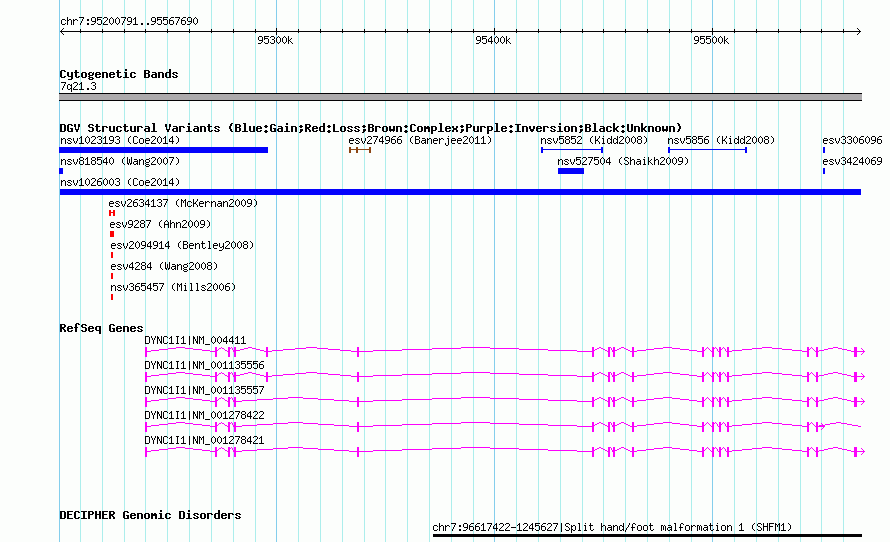This screenshot has height=542, width=890.
Task: Click the esv3306096 variant label
Action: point(852,140)
